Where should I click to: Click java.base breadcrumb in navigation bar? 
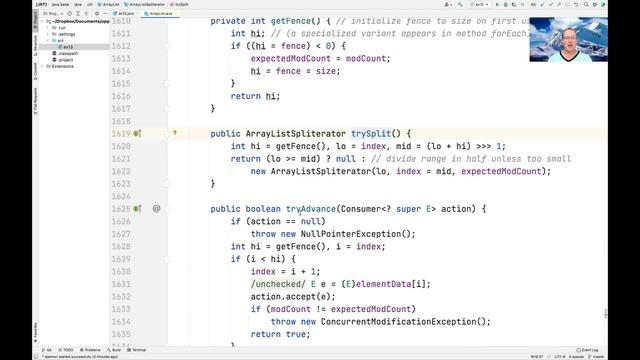pyautogui.click(x=60, y=4)
